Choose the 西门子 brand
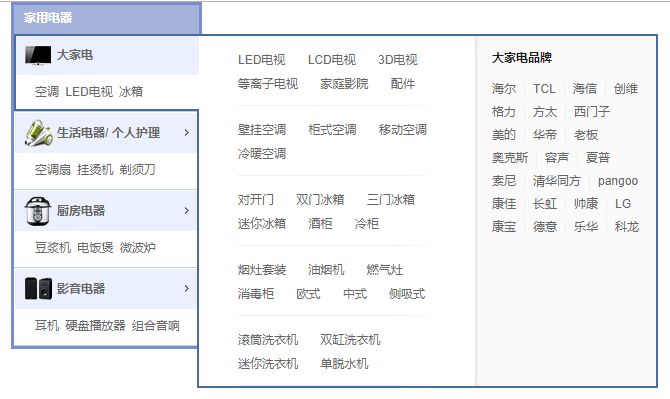The image size is (670, 399). pos(592,112)
